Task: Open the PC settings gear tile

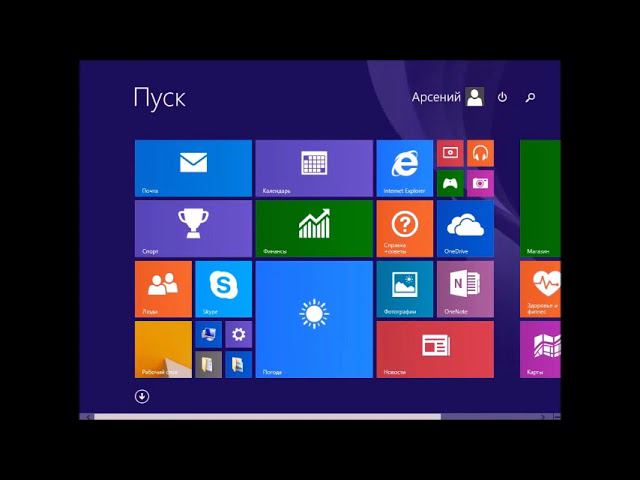Action: (239, 334)
